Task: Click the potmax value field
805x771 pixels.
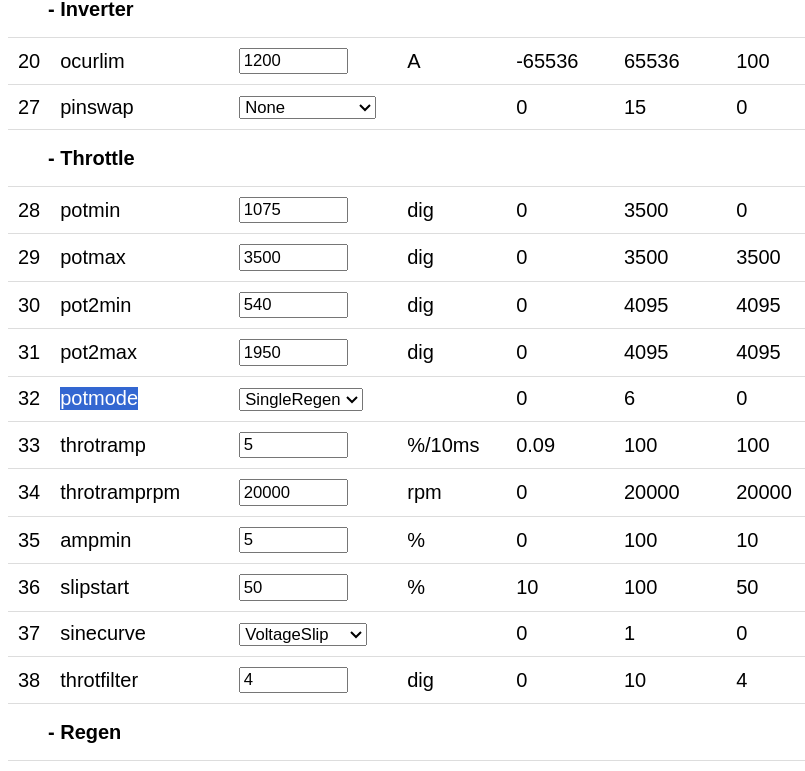Action: (293, 257)
